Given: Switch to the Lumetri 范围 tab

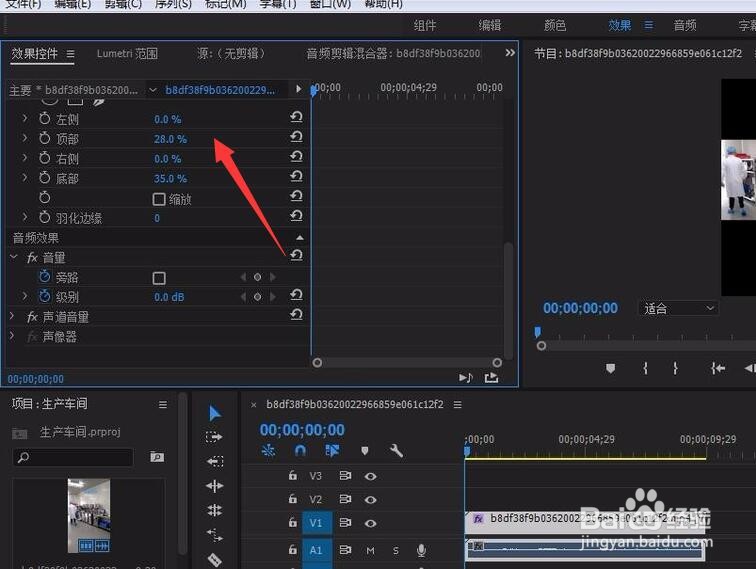Looking at the screenshot, I should [x=127, y=54].
